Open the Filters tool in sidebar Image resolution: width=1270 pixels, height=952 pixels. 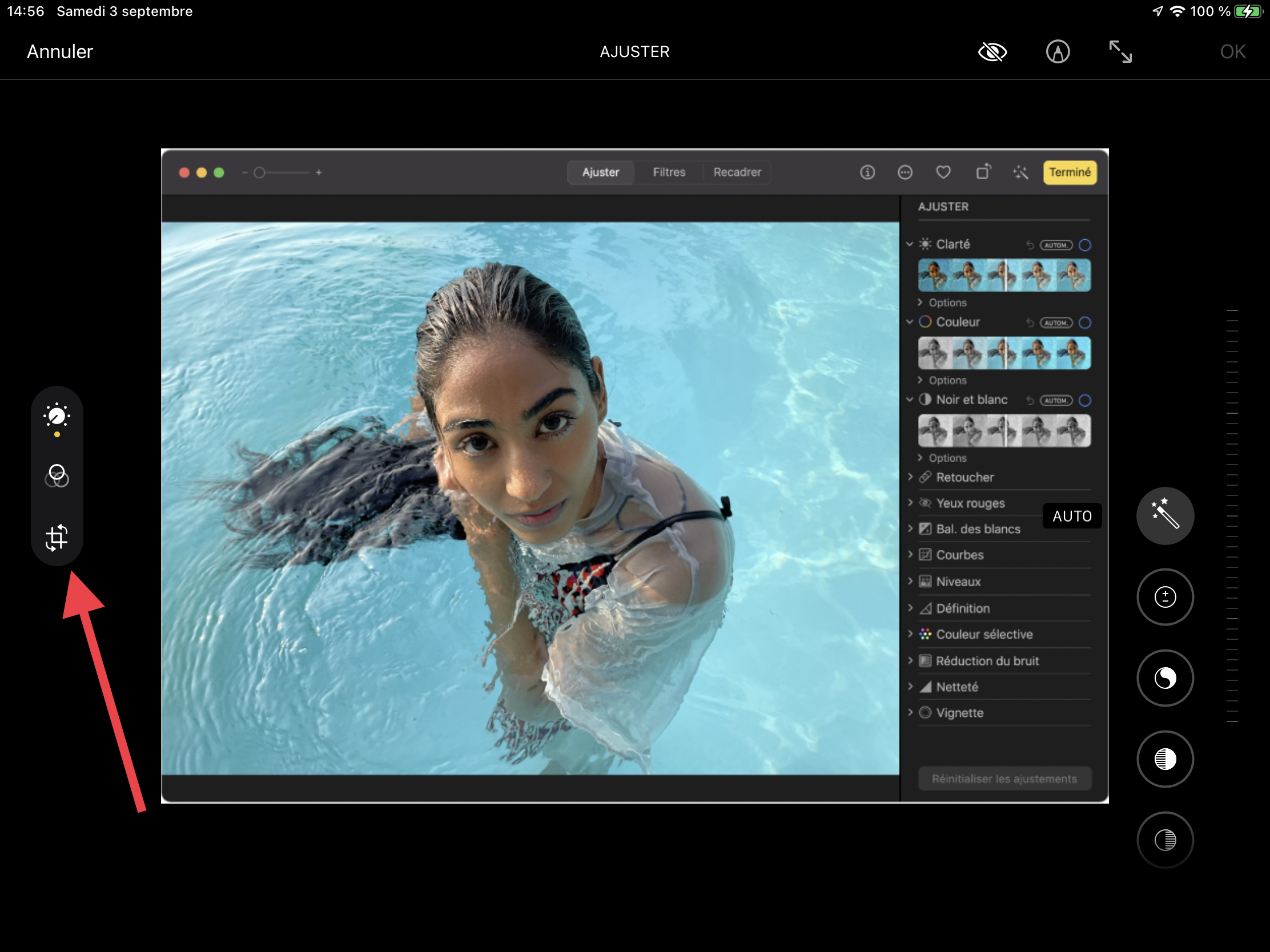click(57, 475)
